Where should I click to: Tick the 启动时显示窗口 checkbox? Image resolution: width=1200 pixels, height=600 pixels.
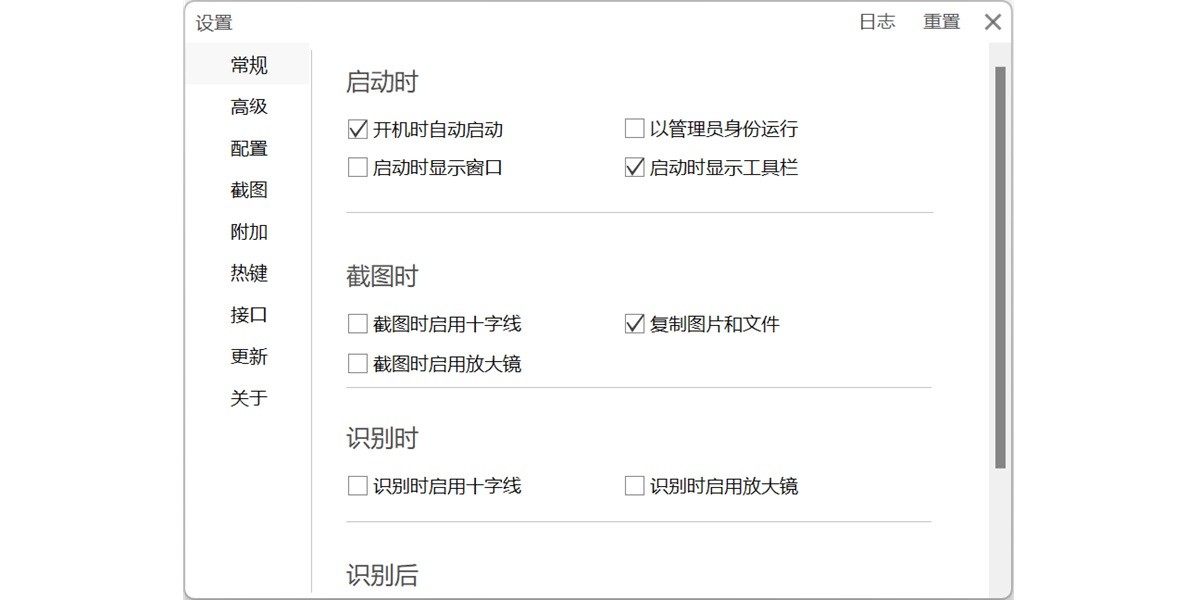coord(358,168)
